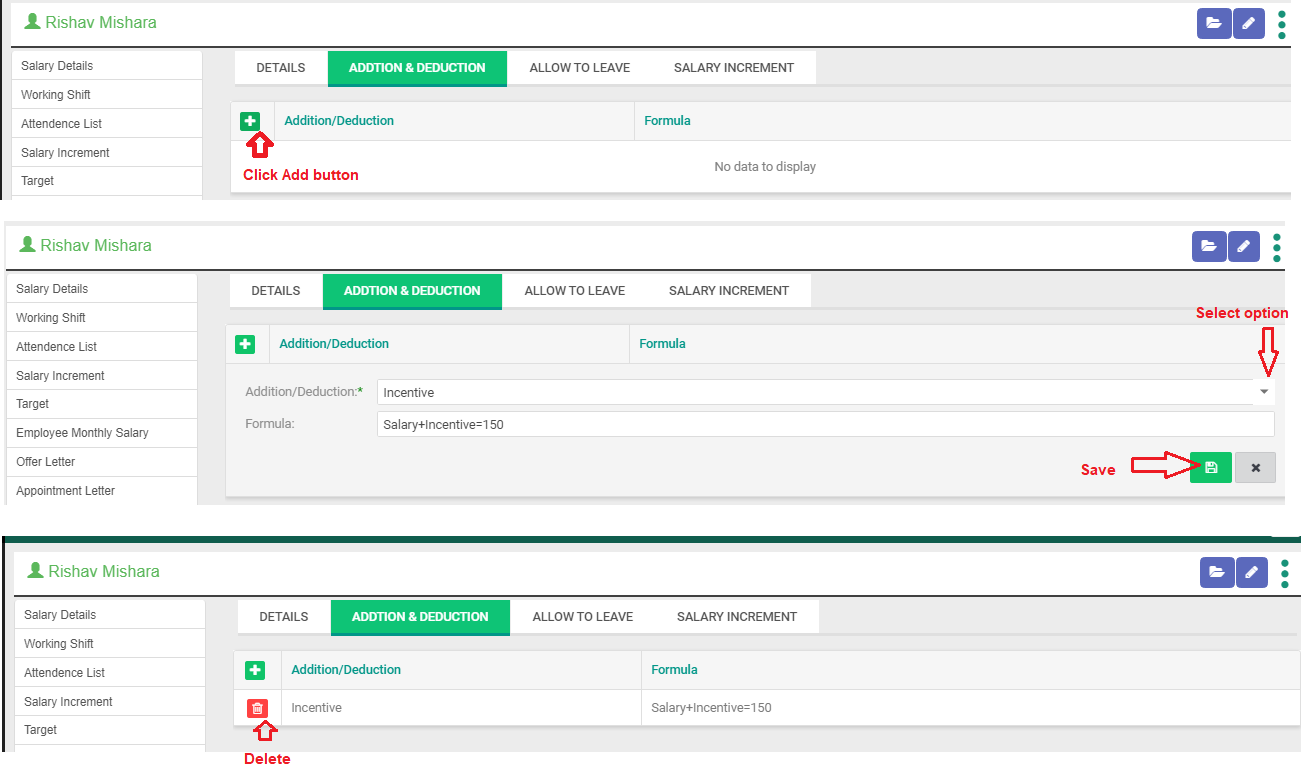Click the green plus button above 'No data to display'
Viewport: 1301px width, 768px height.
[x=250, y=121]
